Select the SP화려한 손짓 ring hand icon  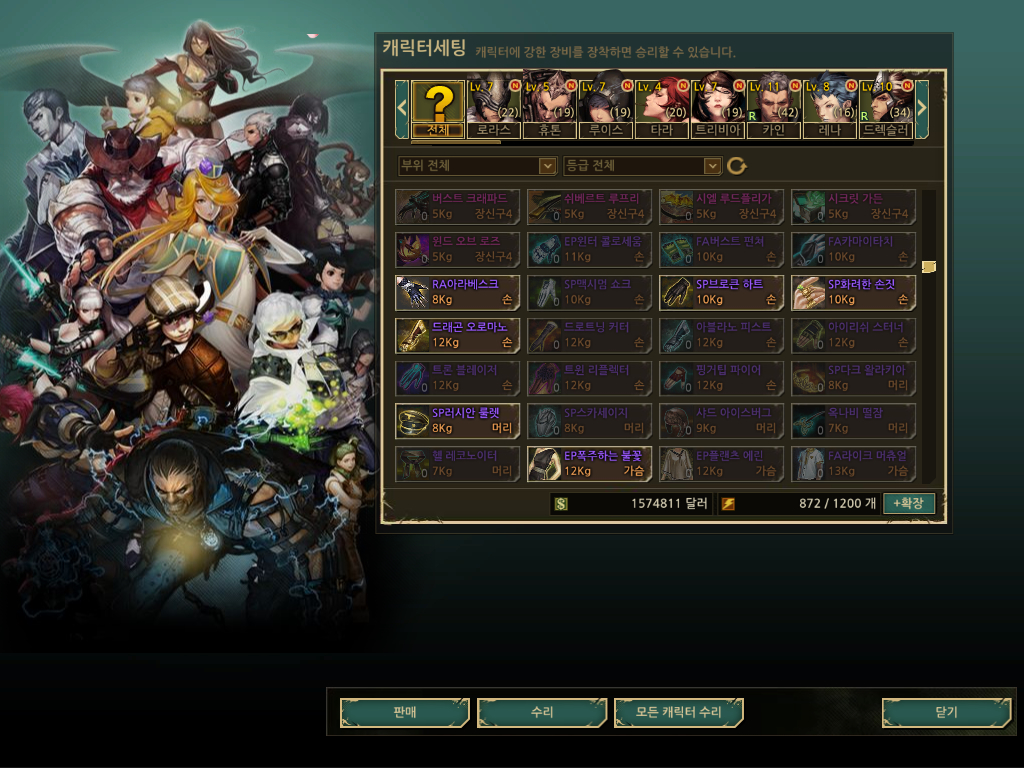tap(808, 293)
